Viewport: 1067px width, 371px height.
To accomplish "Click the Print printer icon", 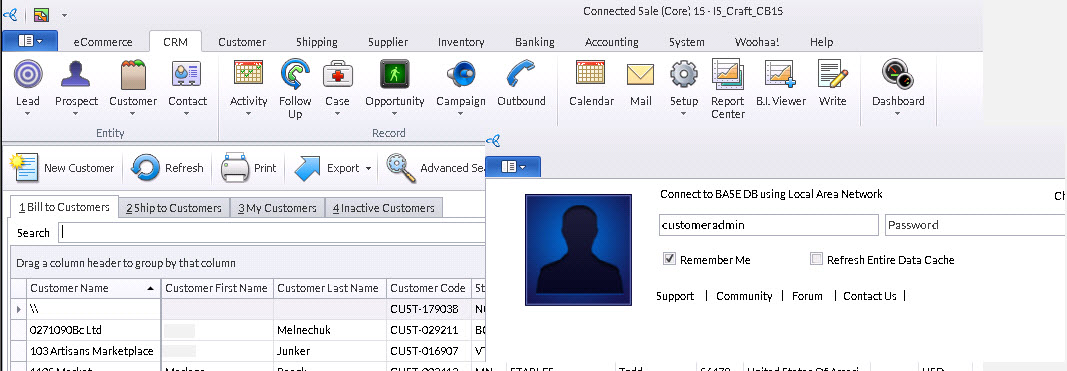I will (x=235, y=167).
